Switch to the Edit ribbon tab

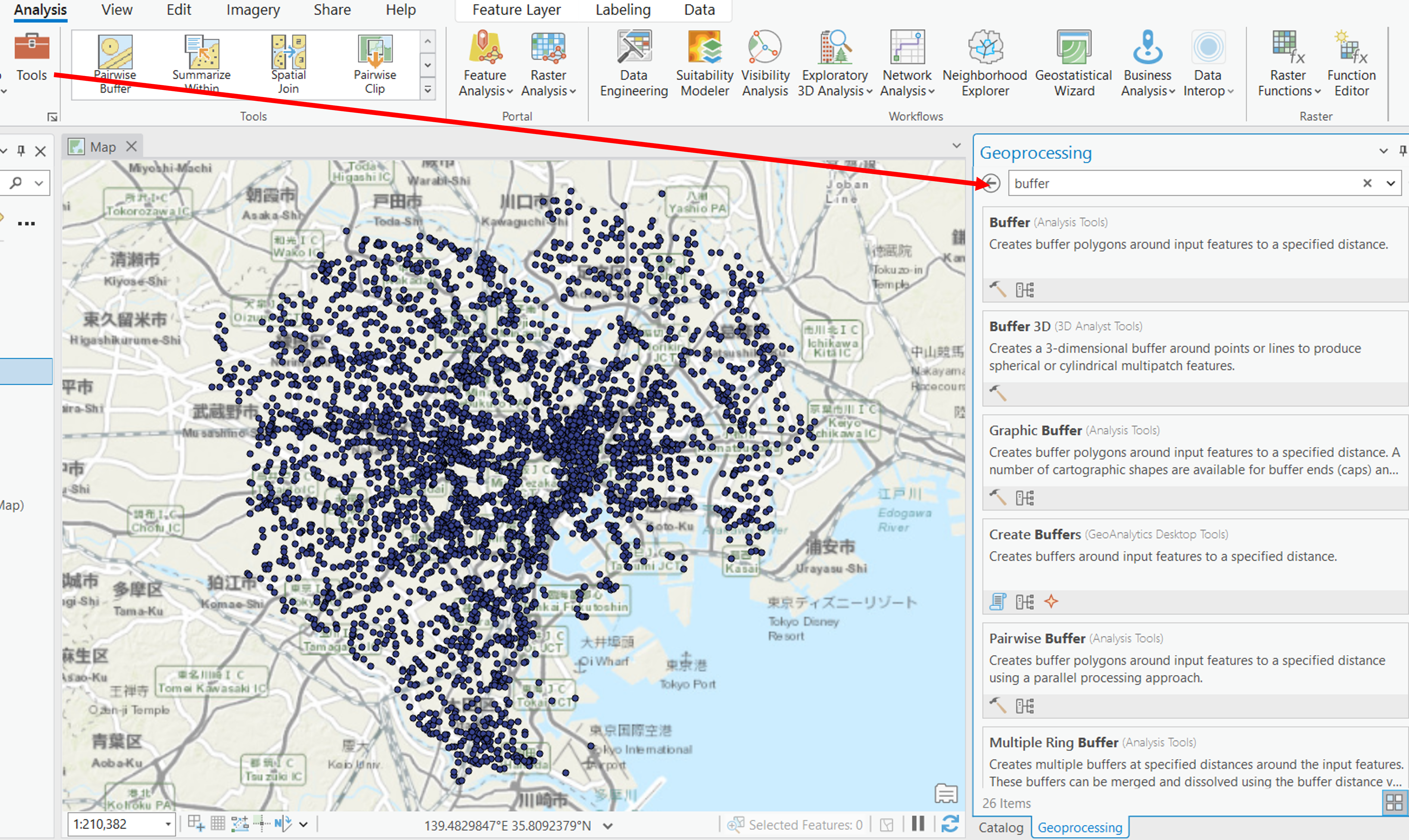click(179, 10)
